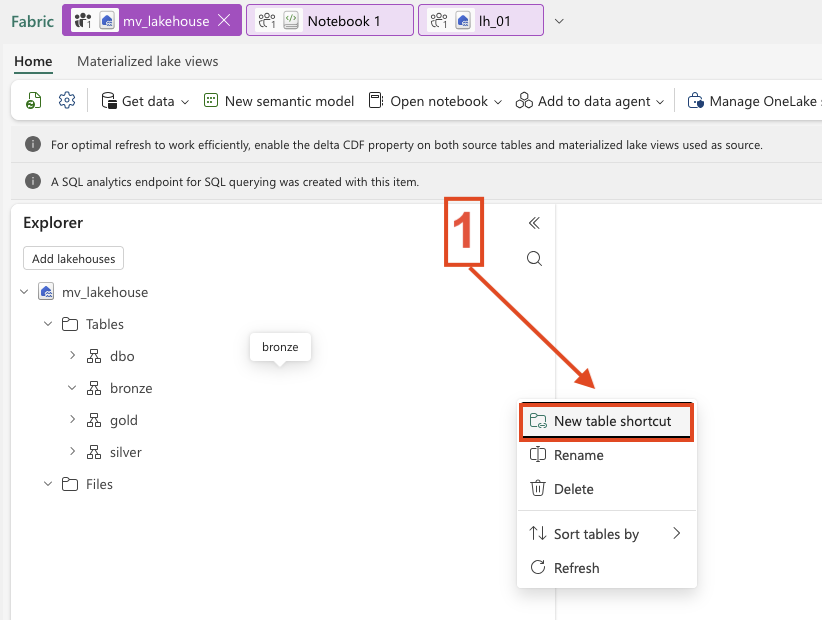
Task: Click the Manage OneLake toolbar item
Action: coord(752,101)
